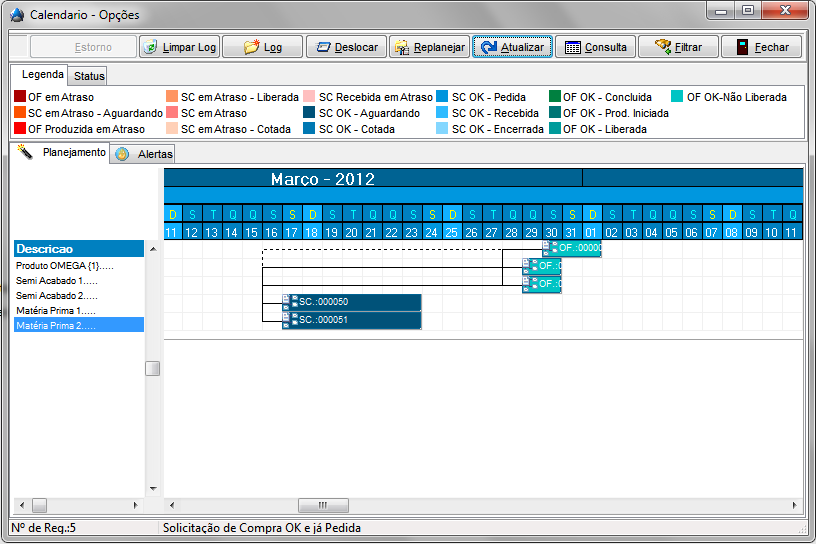Viewport: 816px width, 544px height.
Task: Switch to the Status tab
Action: coord(89,76)
